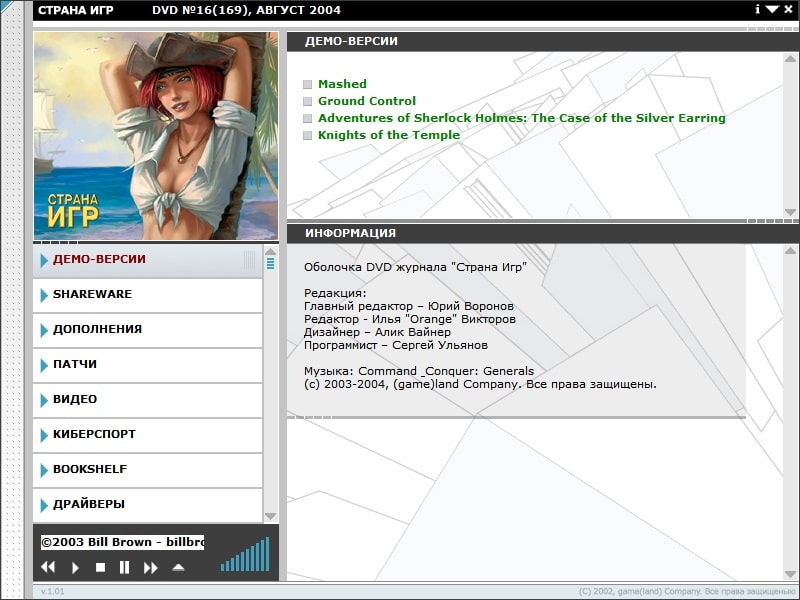Click menu list scroll-down arrow
Screen dimensions: 800x600
(x=270, y=516)
